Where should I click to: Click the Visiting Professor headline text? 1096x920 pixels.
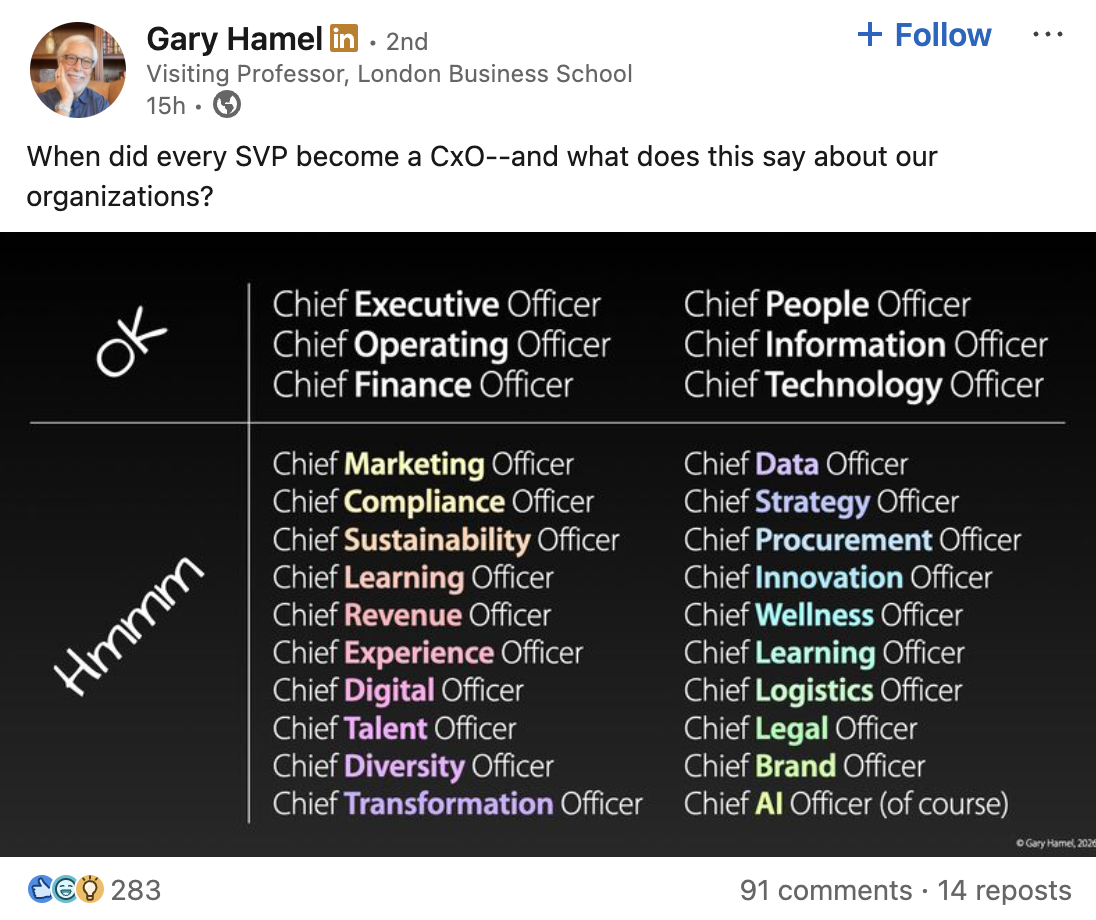tap(390, 73)
